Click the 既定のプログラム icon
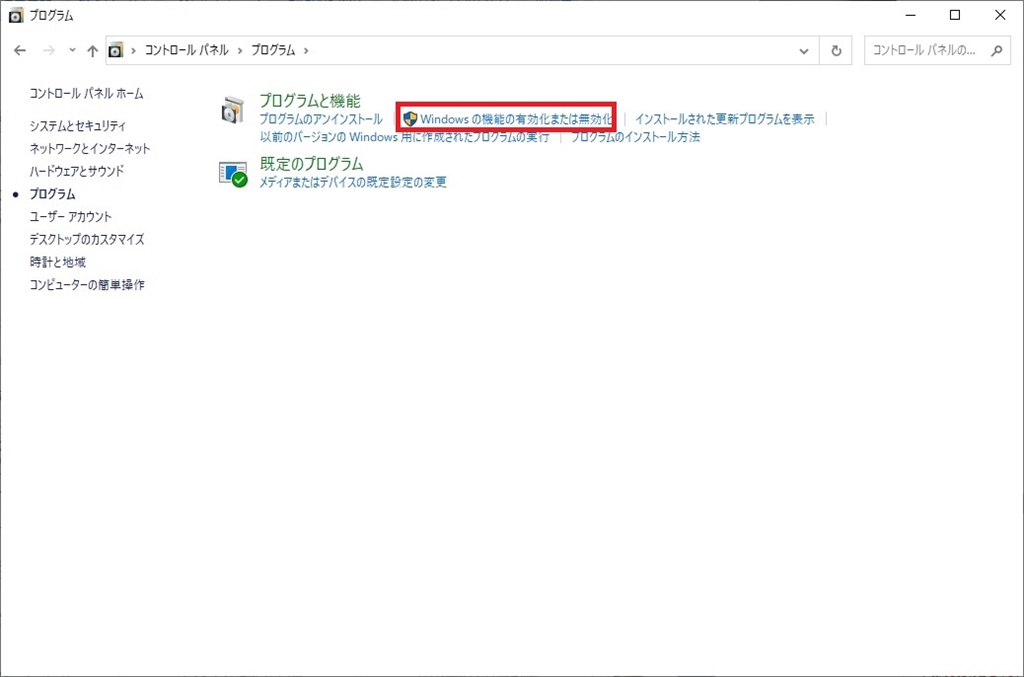Screen dimensions: 1024x677 coord(233,174)
